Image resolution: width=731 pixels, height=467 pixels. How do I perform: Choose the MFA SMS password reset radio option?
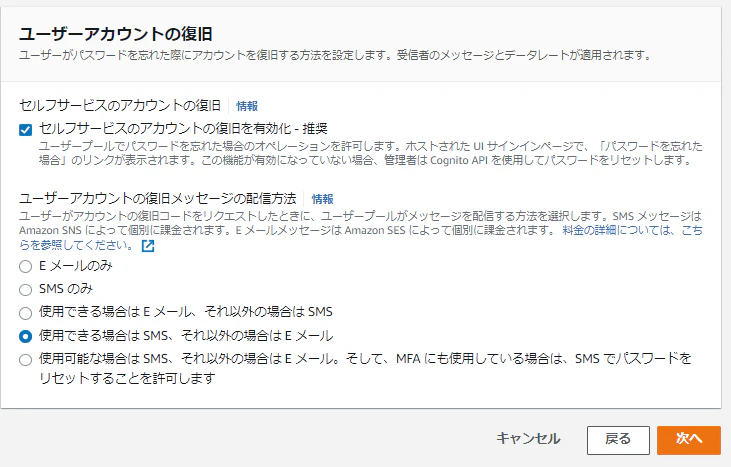[x=26, y=360]
